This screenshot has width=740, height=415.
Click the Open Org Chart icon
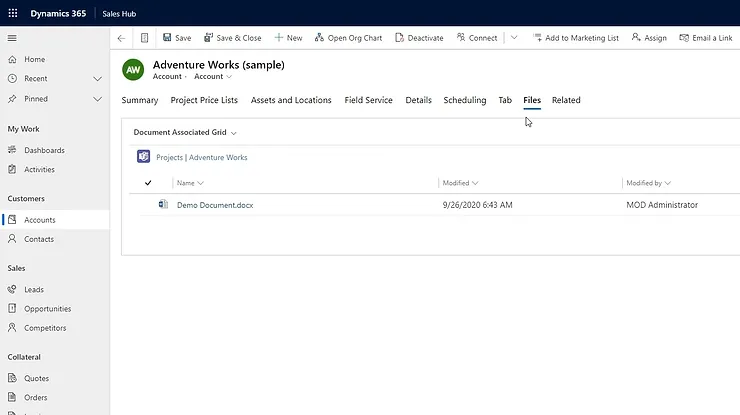coord(320,37)
